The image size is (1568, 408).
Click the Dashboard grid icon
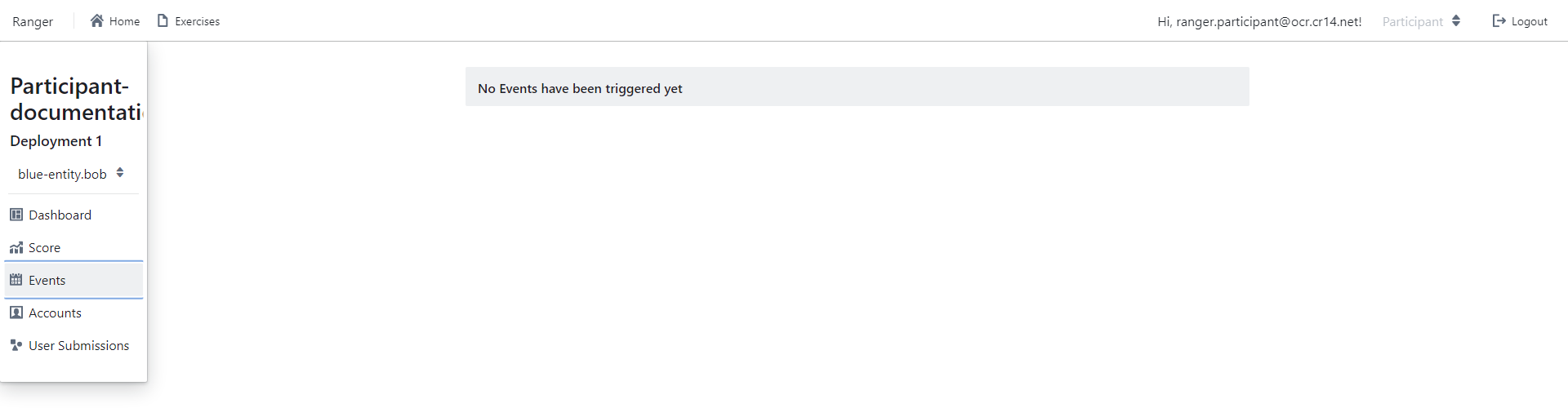[x=16, y=215]
